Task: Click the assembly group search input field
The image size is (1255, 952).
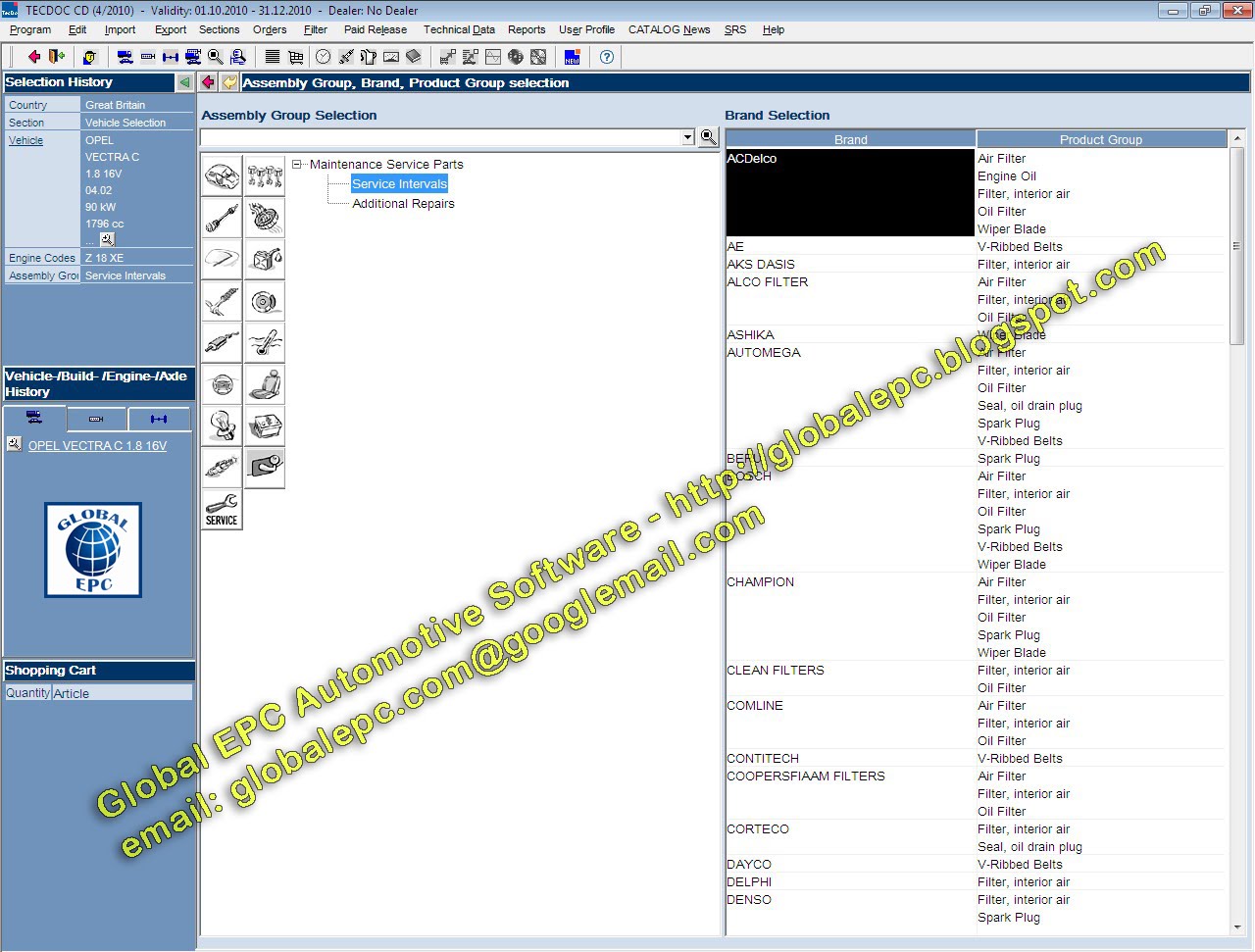Action: pyautogui.click(x=440, y=137)
